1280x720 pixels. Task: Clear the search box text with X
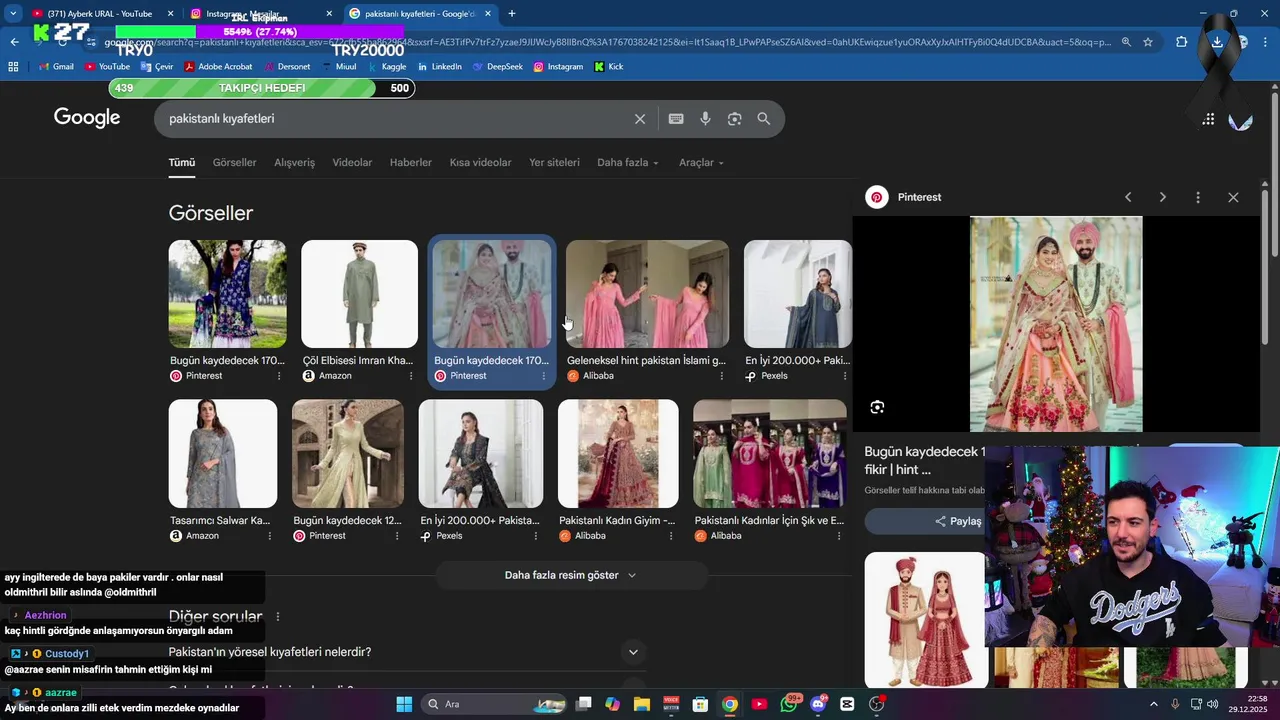click(x=640, y=119)
